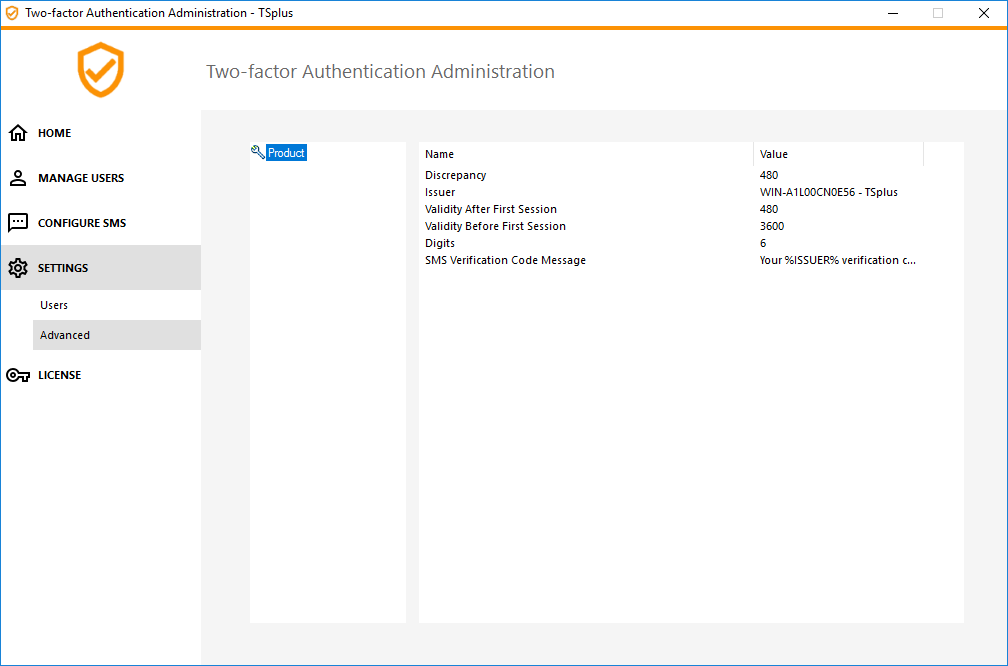
Task: Open the Validity Before First Session row
Action: (495, 225)
